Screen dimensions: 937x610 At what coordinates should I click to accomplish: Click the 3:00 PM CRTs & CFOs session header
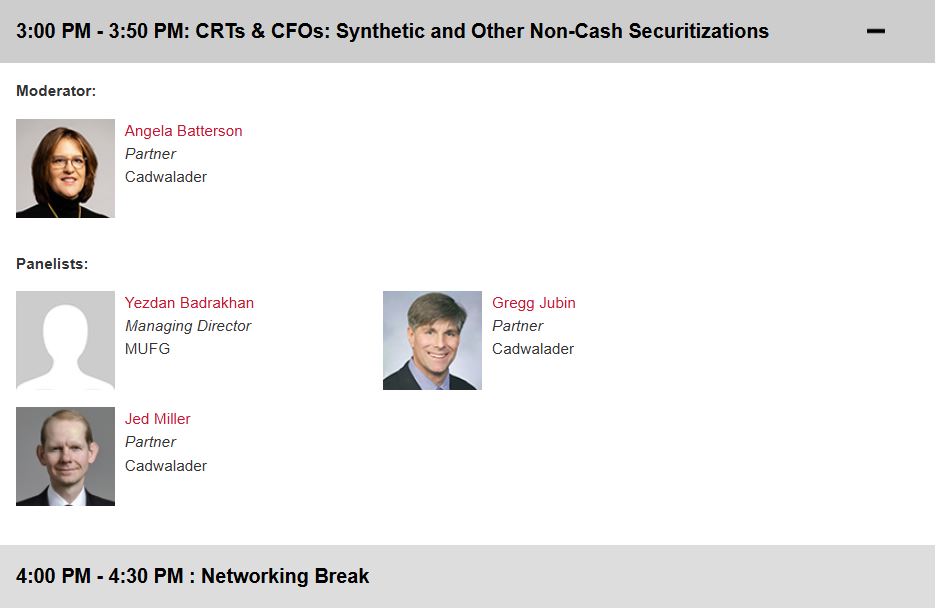point(392,31)
